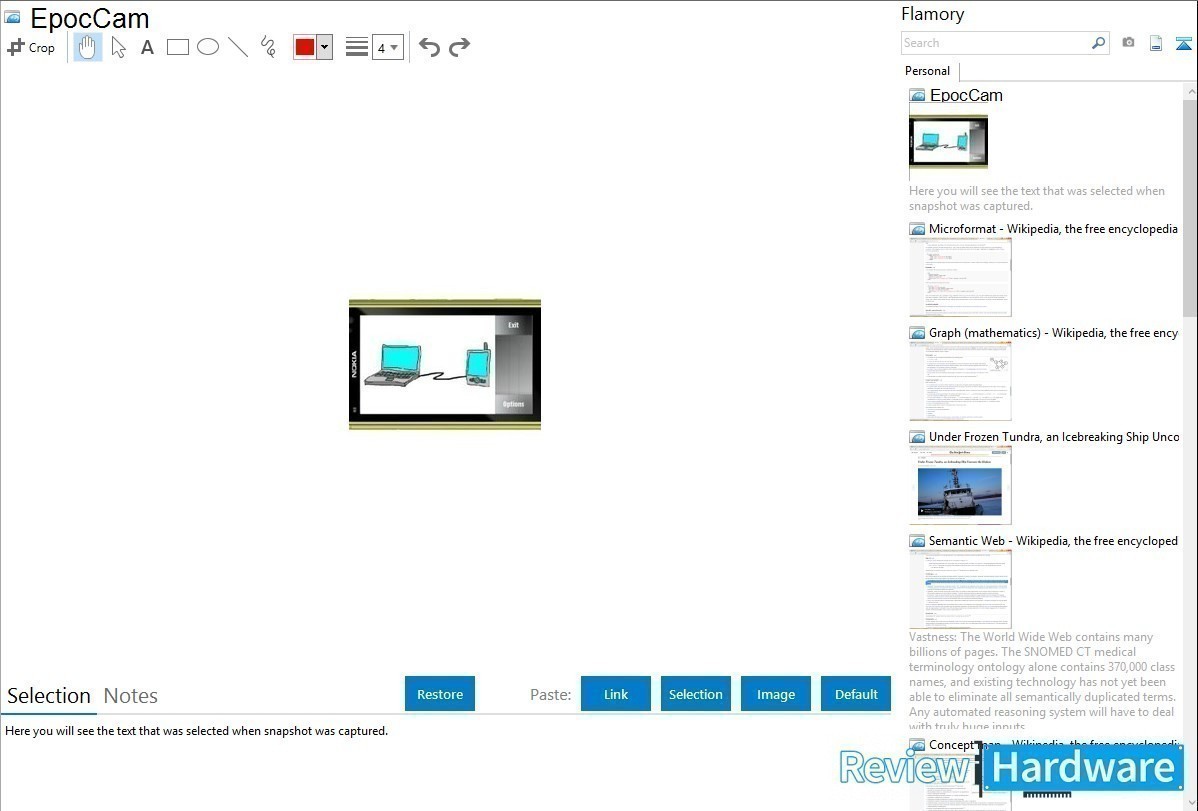Open the Graph (mathematics) snapshot thumbnail
Image resolution: width=1198 pixels, height=811 pixels.
[960, 381]
